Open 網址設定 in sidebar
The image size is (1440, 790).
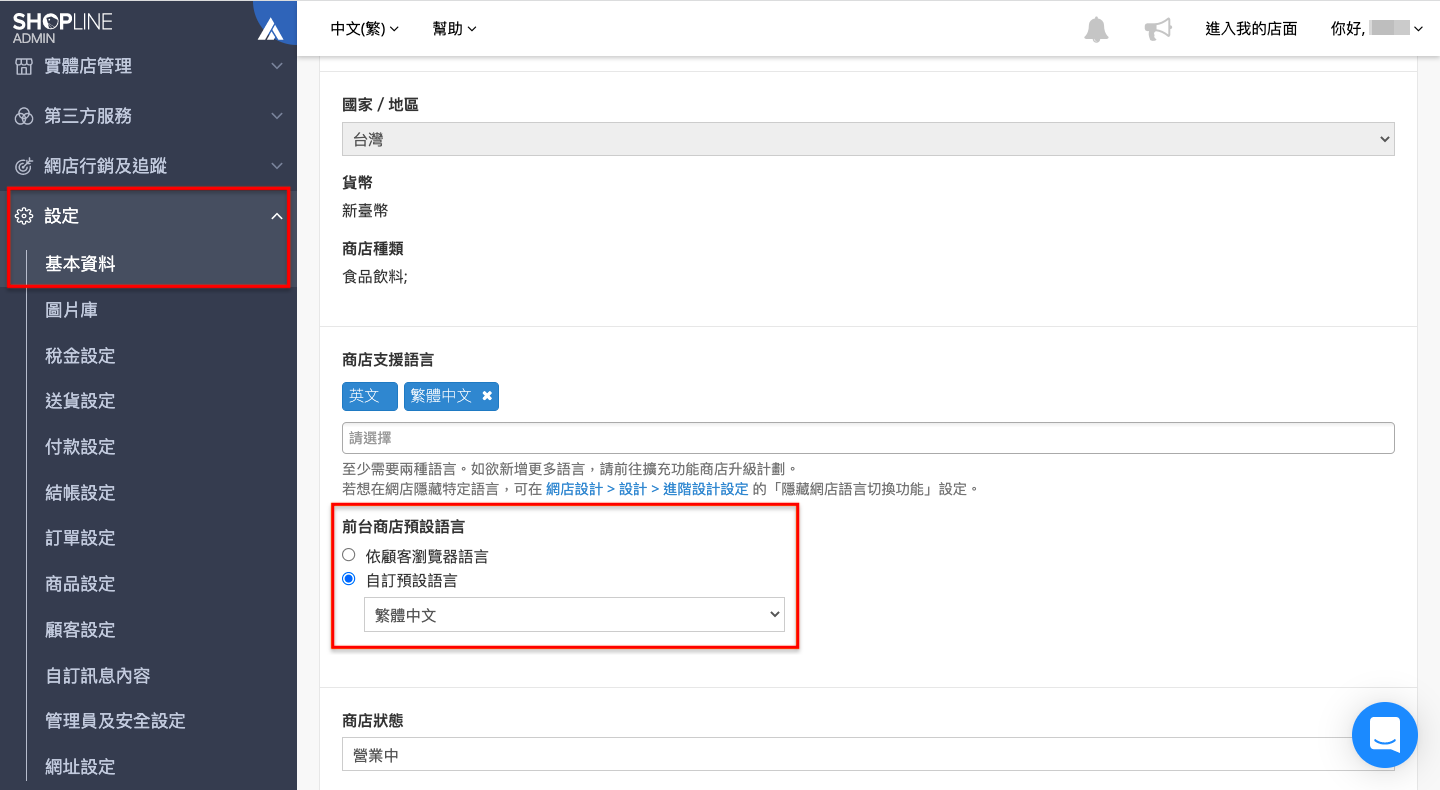pyautogui.click(x=80, y=767)
